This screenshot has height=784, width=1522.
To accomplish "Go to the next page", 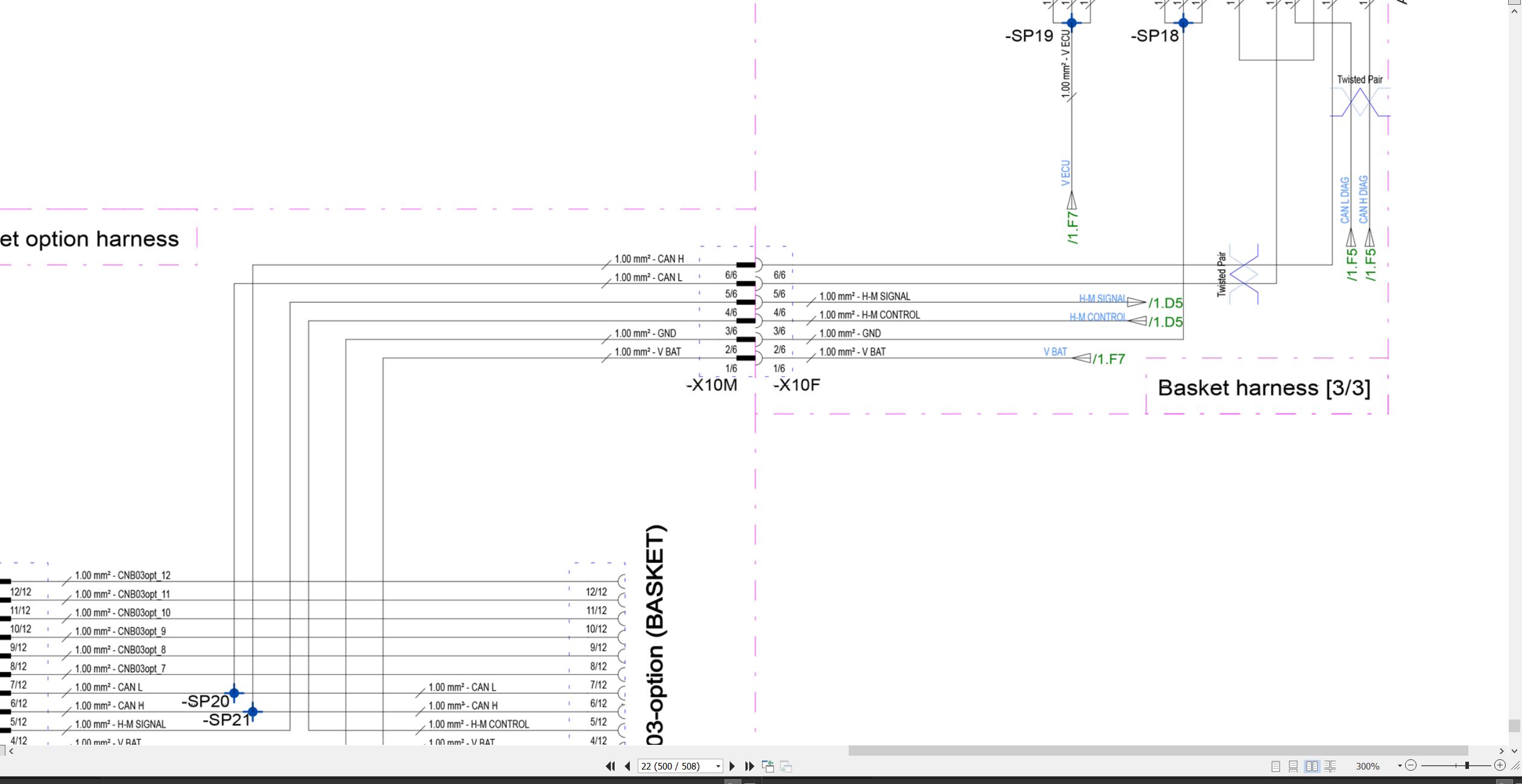I will coord(732,766).
